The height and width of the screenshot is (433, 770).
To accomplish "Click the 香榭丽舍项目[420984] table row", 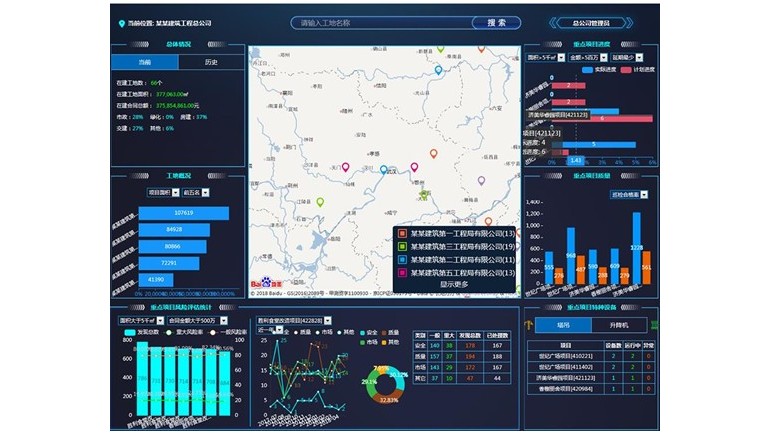I will pos(591,389).
